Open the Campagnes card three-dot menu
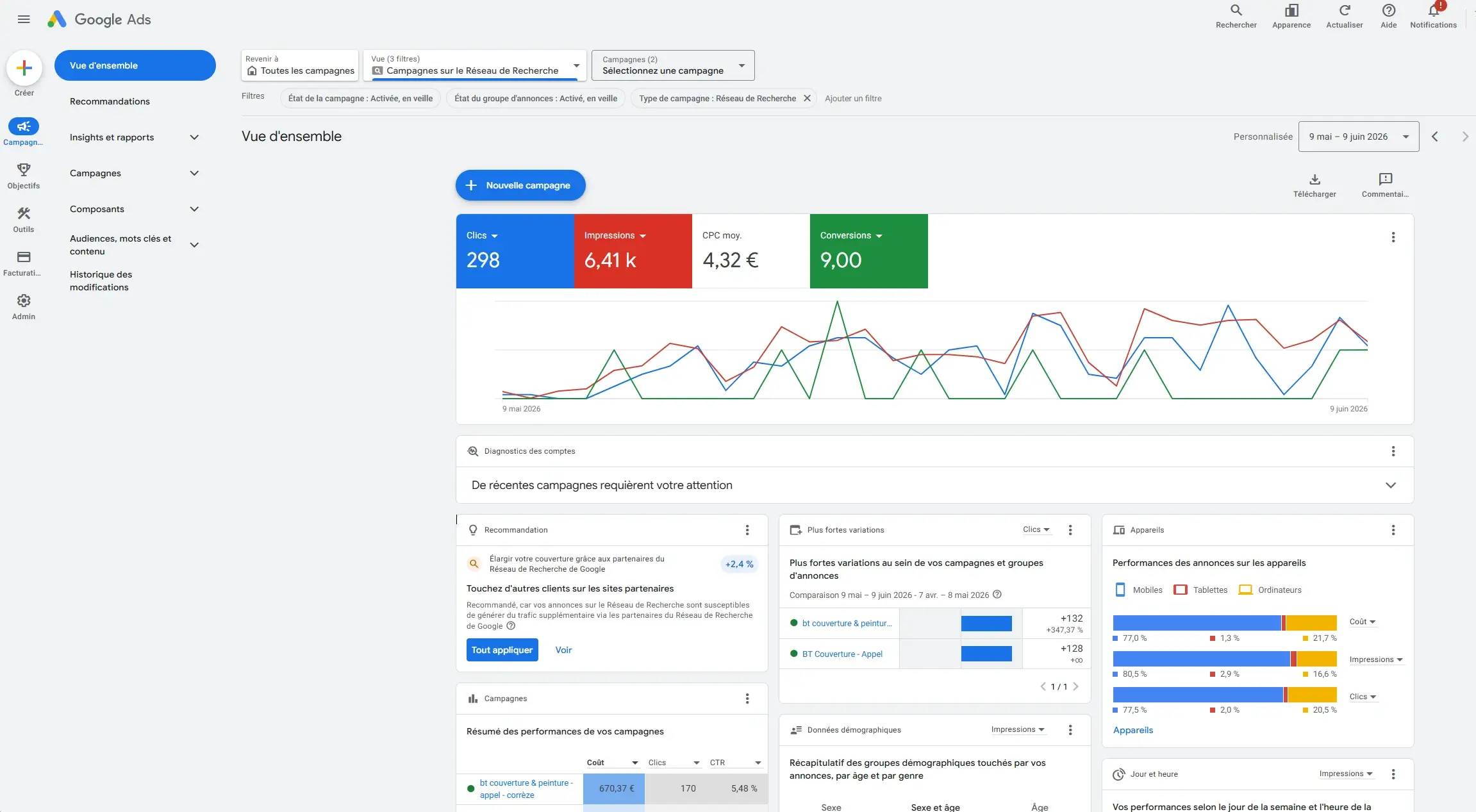This screenshot has width=1476, height=812. point(747,699)
